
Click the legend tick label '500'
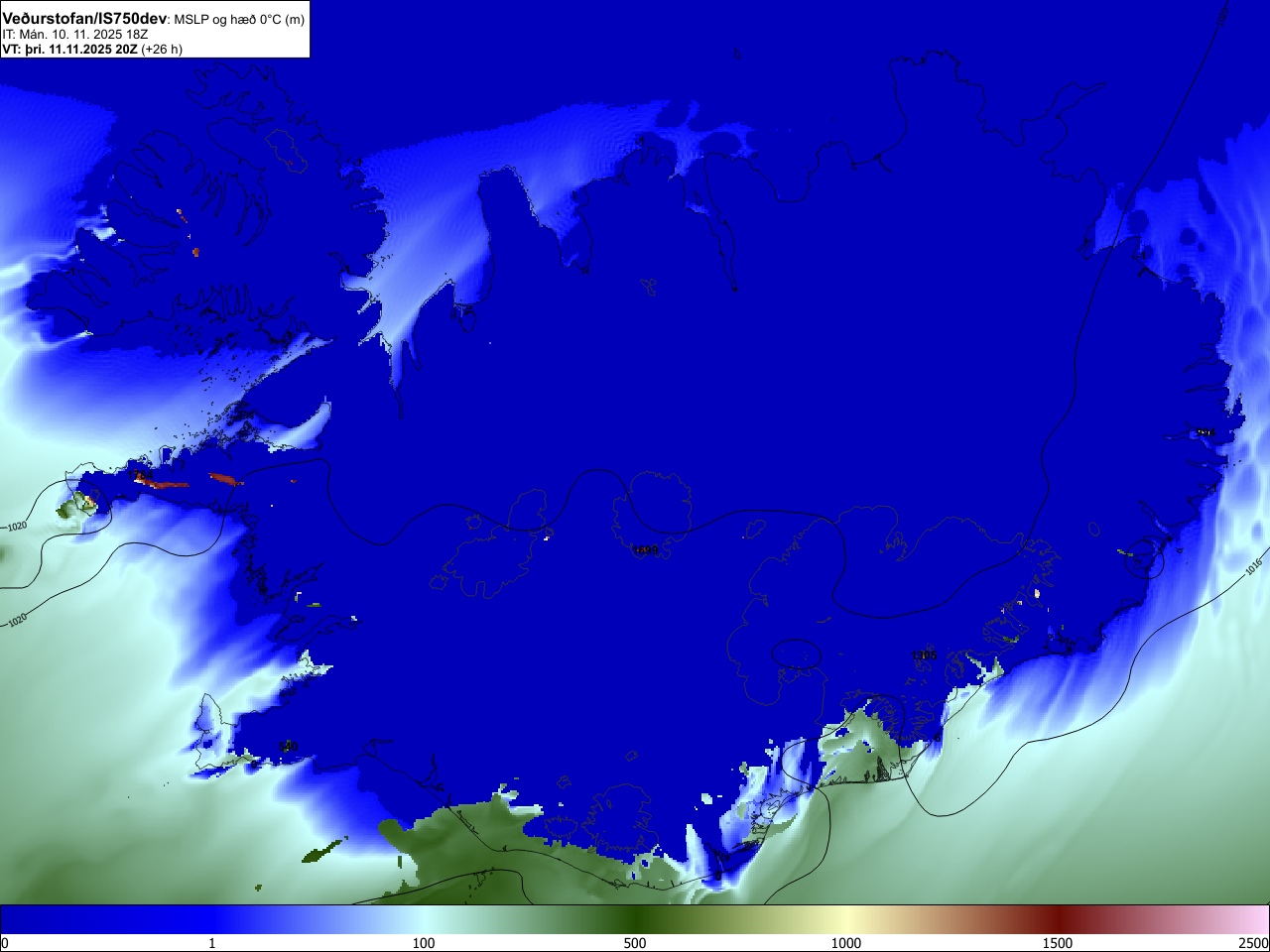tap(635, 943)
